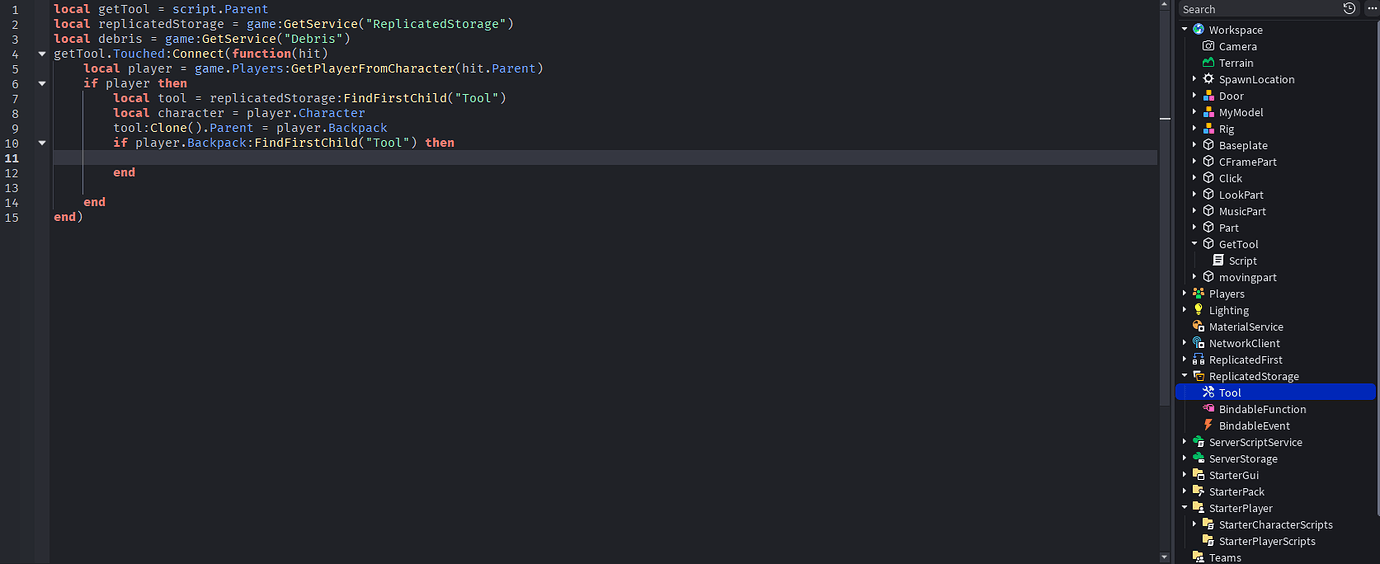
Task: Select 'StarterPlayerScripts' in Explorer
Action: click(x=1267, y=541)
